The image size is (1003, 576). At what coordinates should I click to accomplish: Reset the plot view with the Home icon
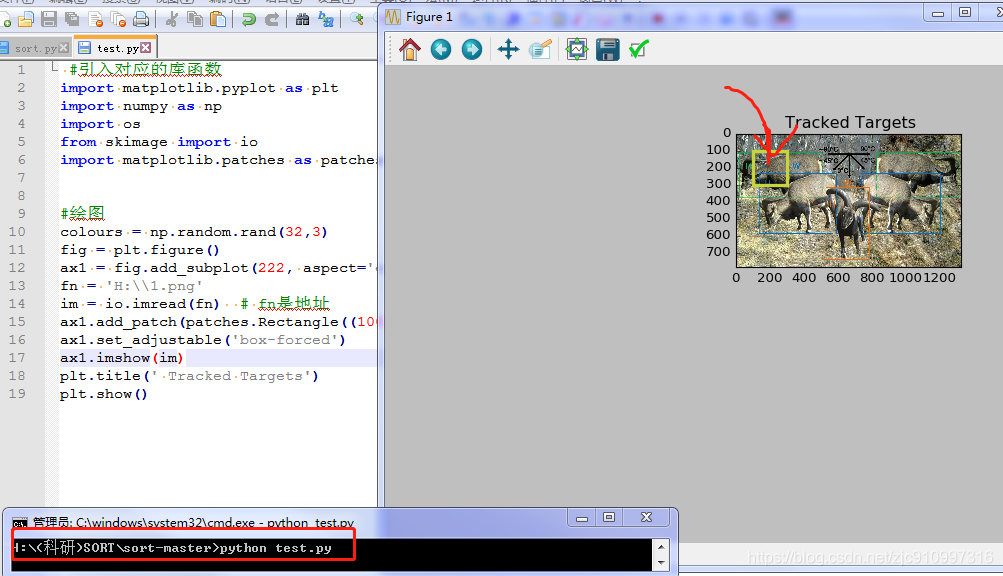tap(408, 48)
